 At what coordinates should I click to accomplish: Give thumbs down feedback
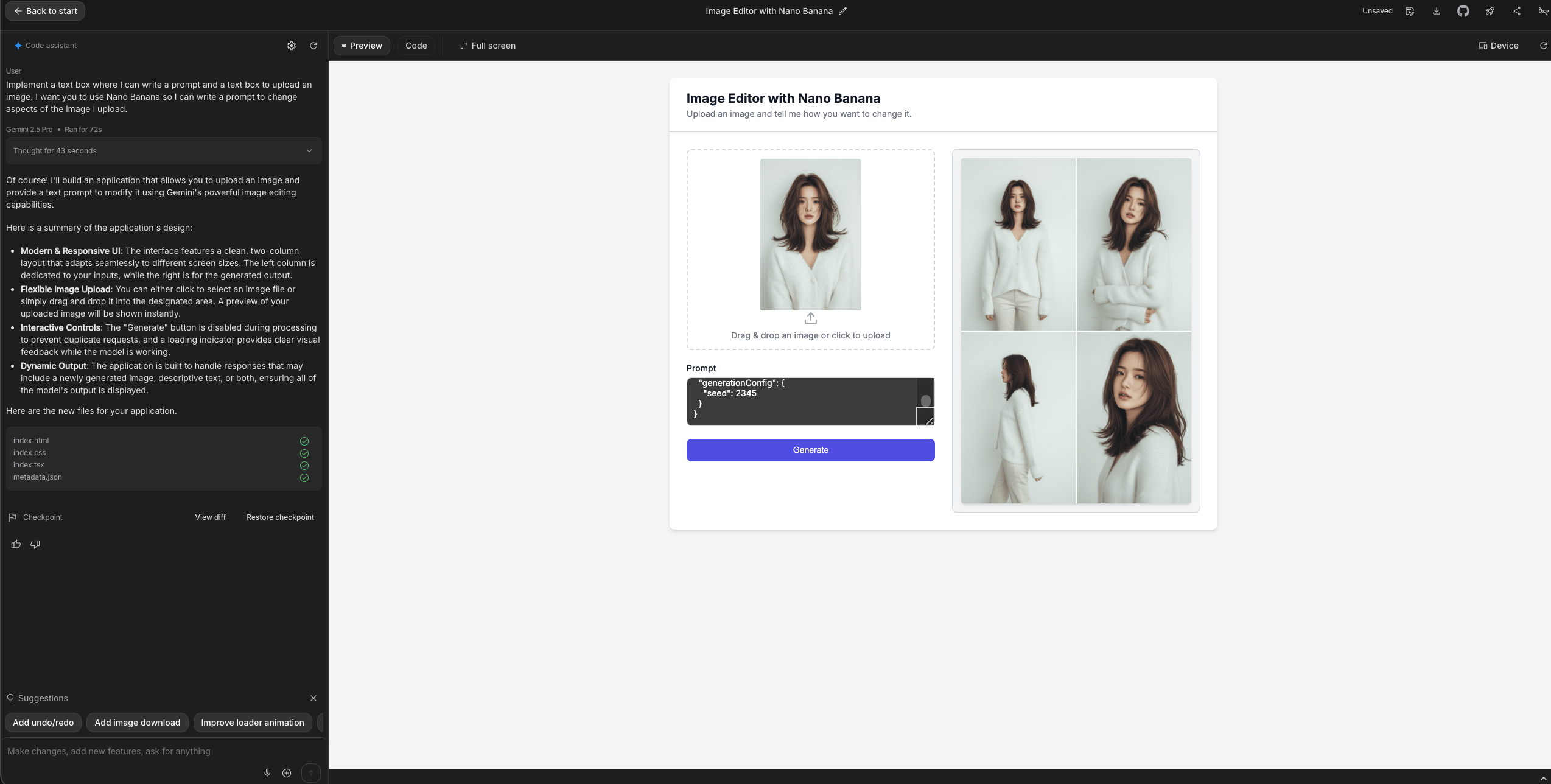click(35, 544)
